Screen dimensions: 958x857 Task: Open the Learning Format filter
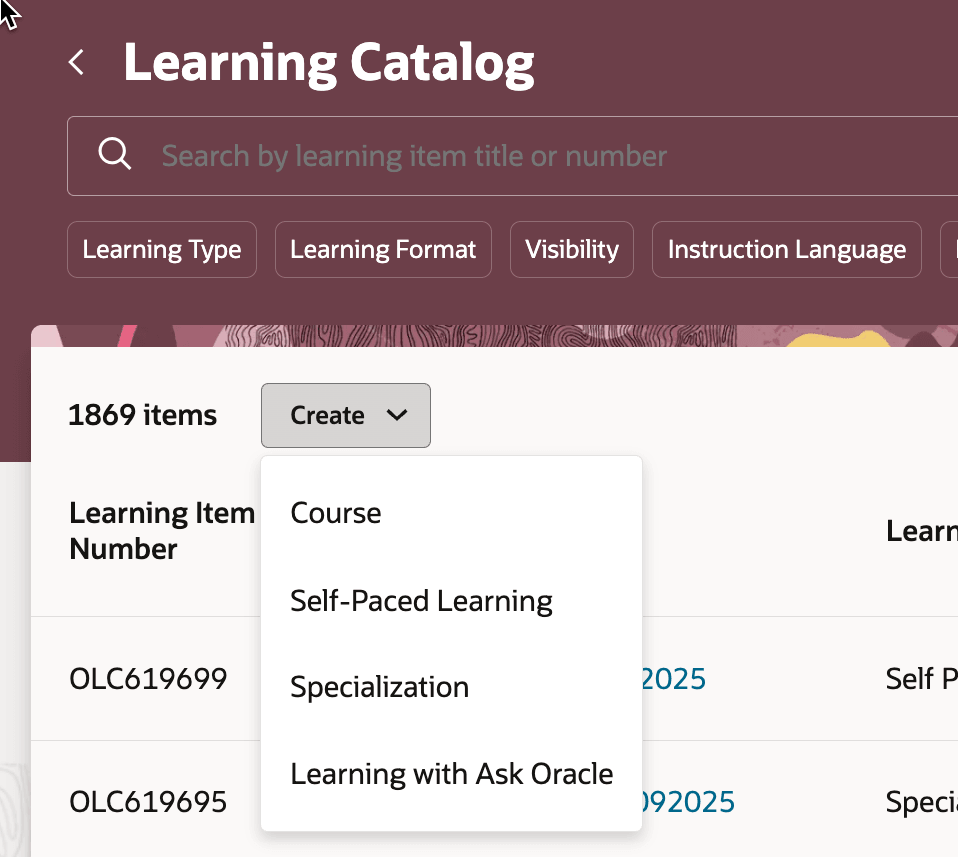point(383,249)
